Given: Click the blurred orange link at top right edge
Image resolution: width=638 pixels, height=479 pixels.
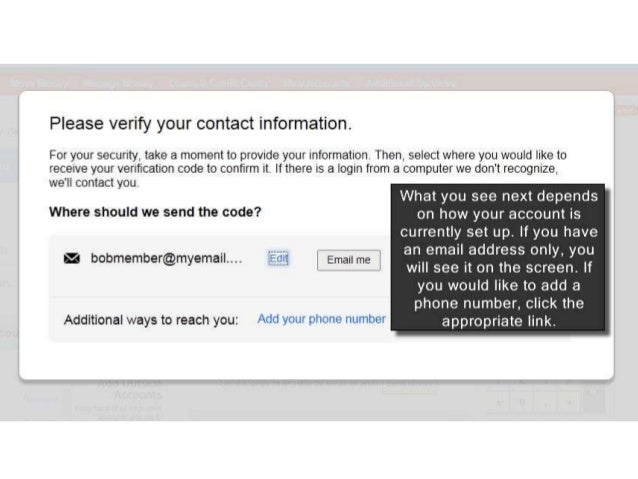Looking at the screenshot, I should [627, 109].
